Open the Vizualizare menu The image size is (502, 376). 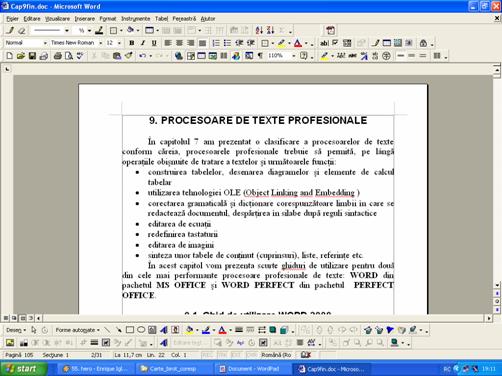pyautogui.click(x=57, y=19)
